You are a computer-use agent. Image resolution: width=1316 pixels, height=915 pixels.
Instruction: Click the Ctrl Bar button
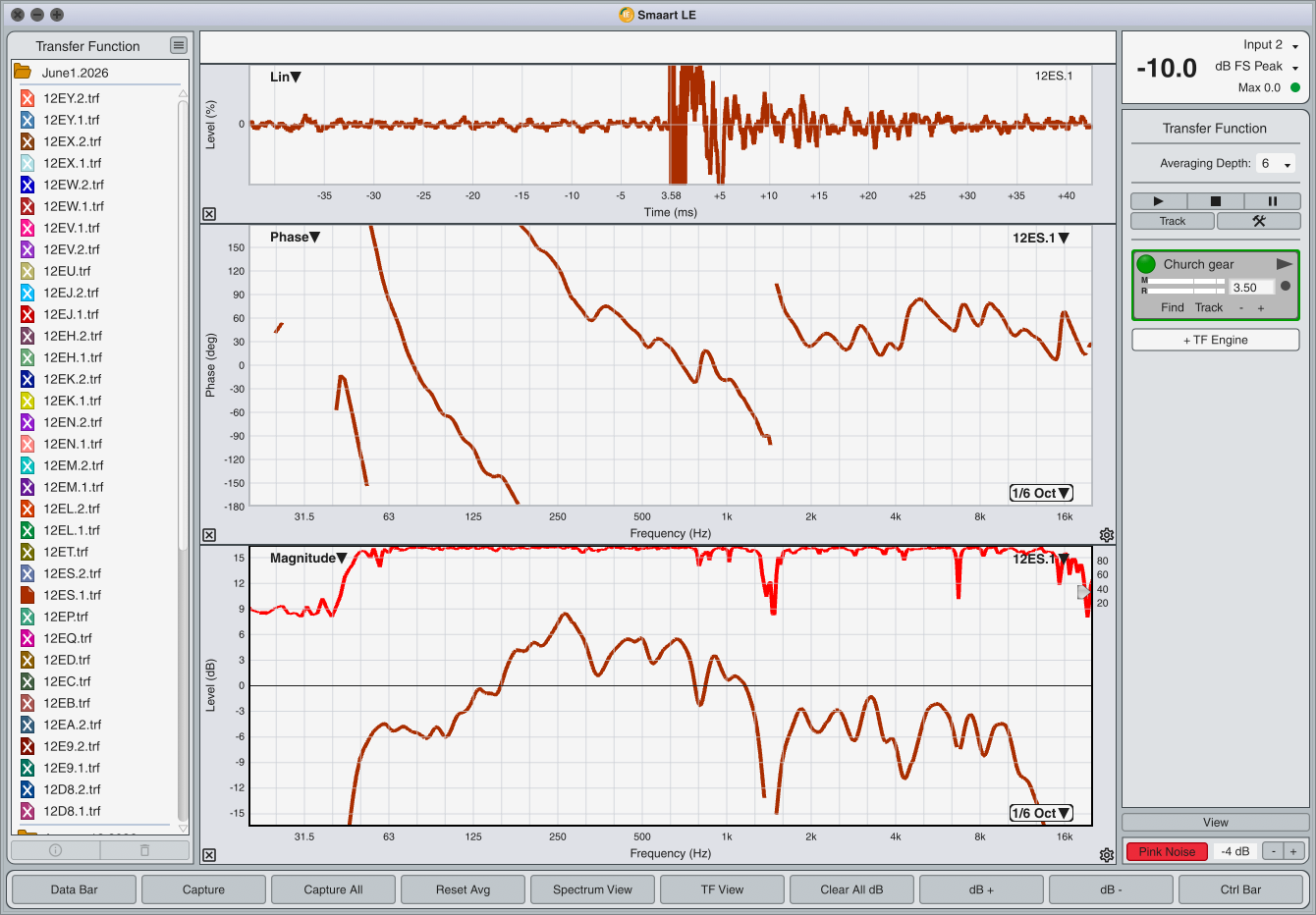(x=1240, y=889)
